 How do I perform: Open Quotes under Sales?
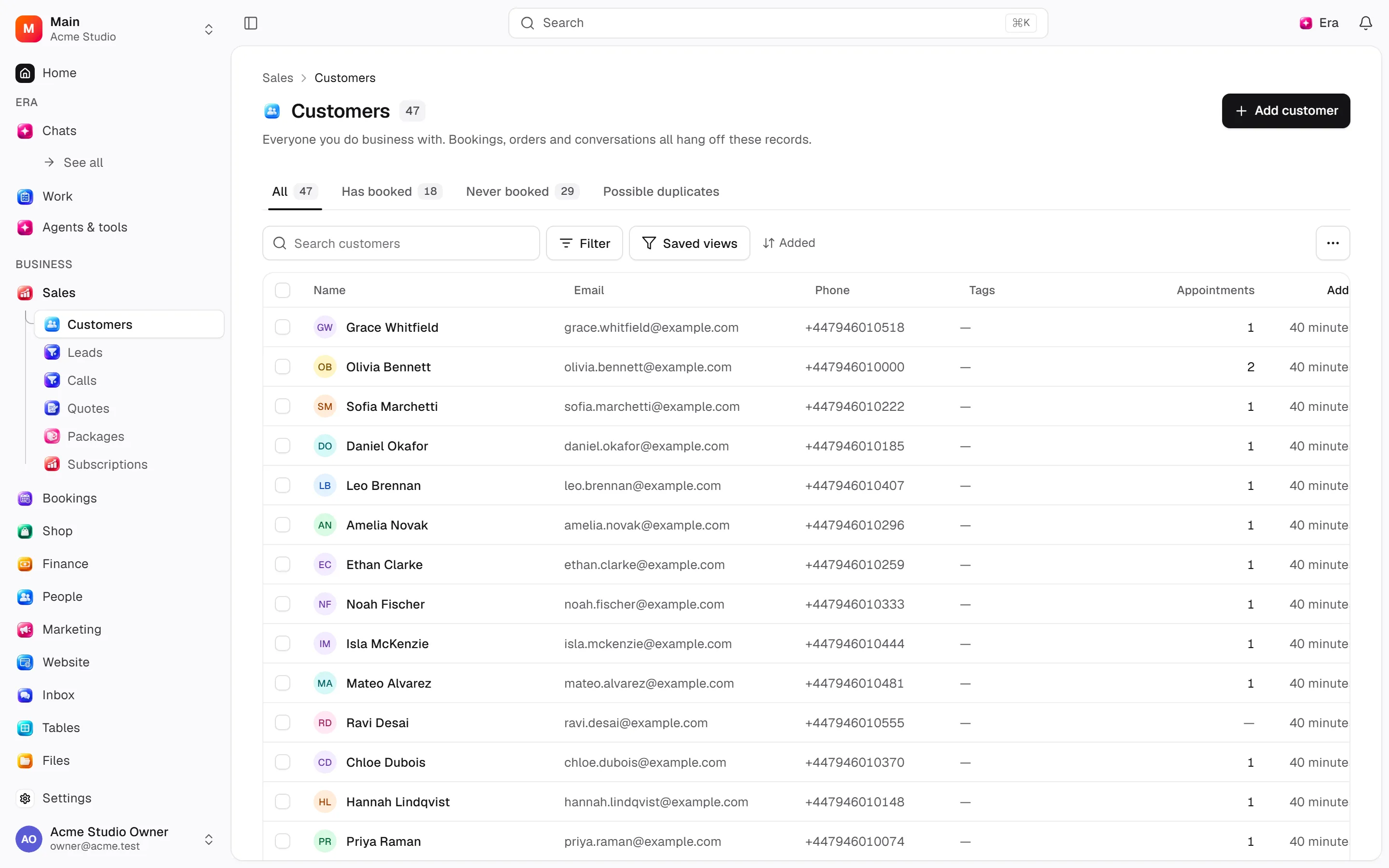click(x=88, y=409)
